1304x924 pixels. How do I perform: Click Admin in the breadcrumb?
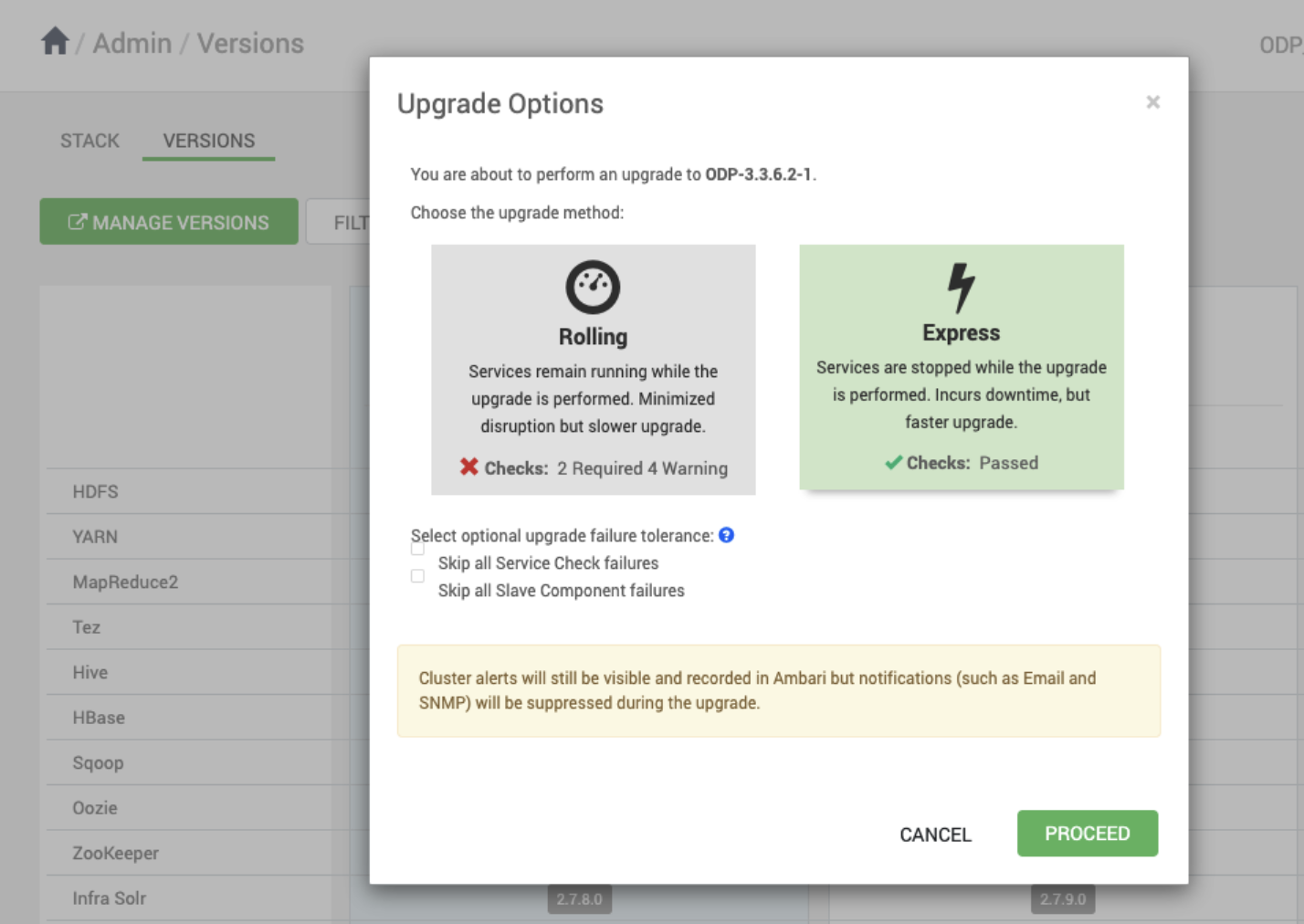[x=132, y=43]
